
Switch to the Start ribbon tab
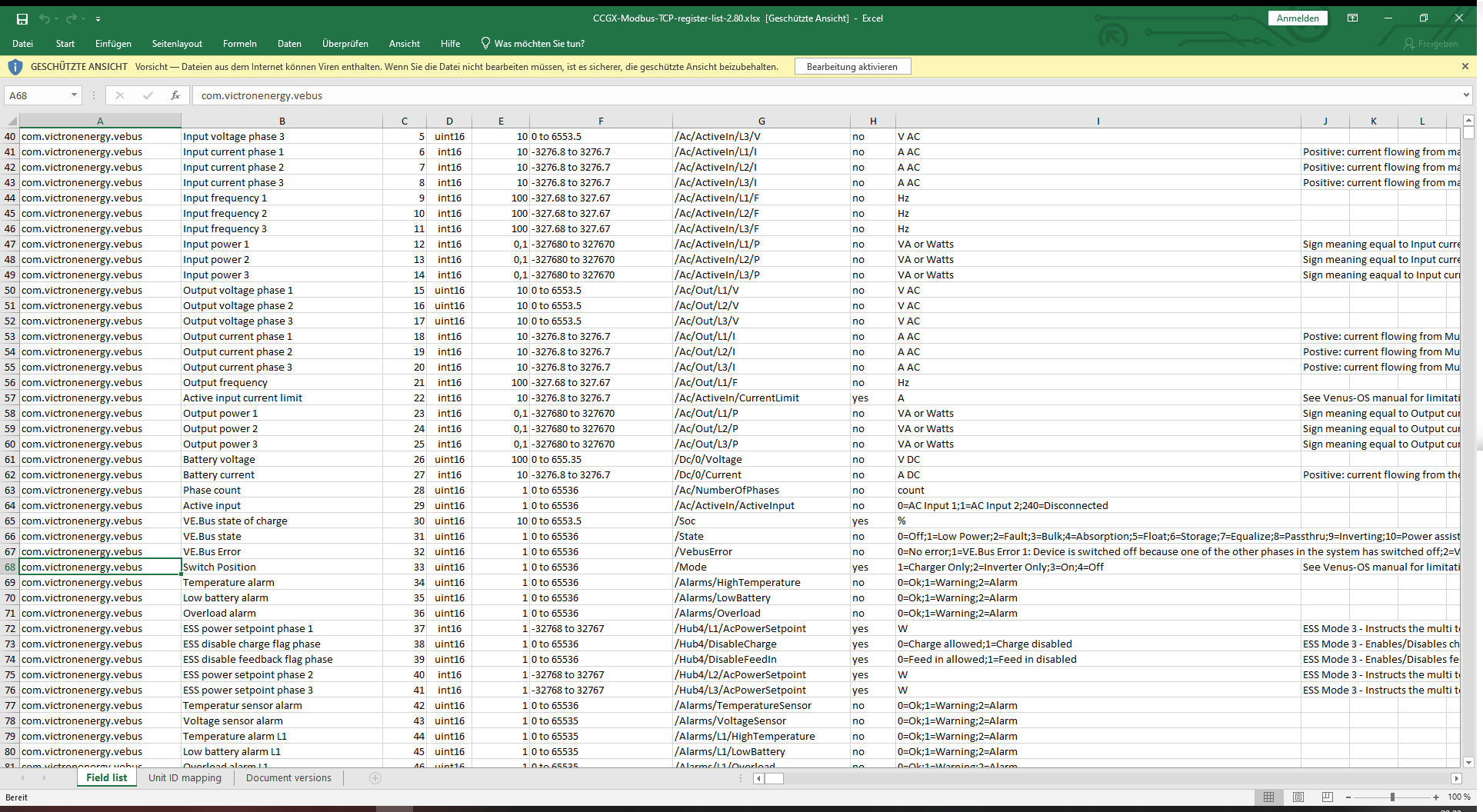pos(65,44)
